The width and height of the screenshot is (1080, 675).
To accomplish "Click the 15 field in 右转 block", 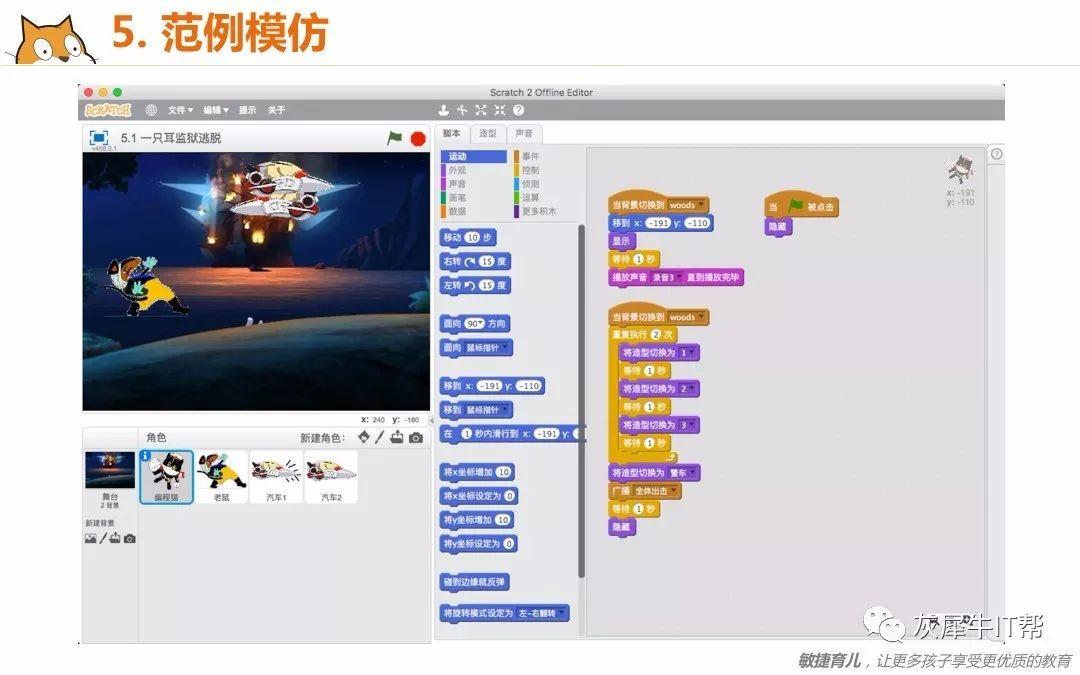I will (487, 262).
